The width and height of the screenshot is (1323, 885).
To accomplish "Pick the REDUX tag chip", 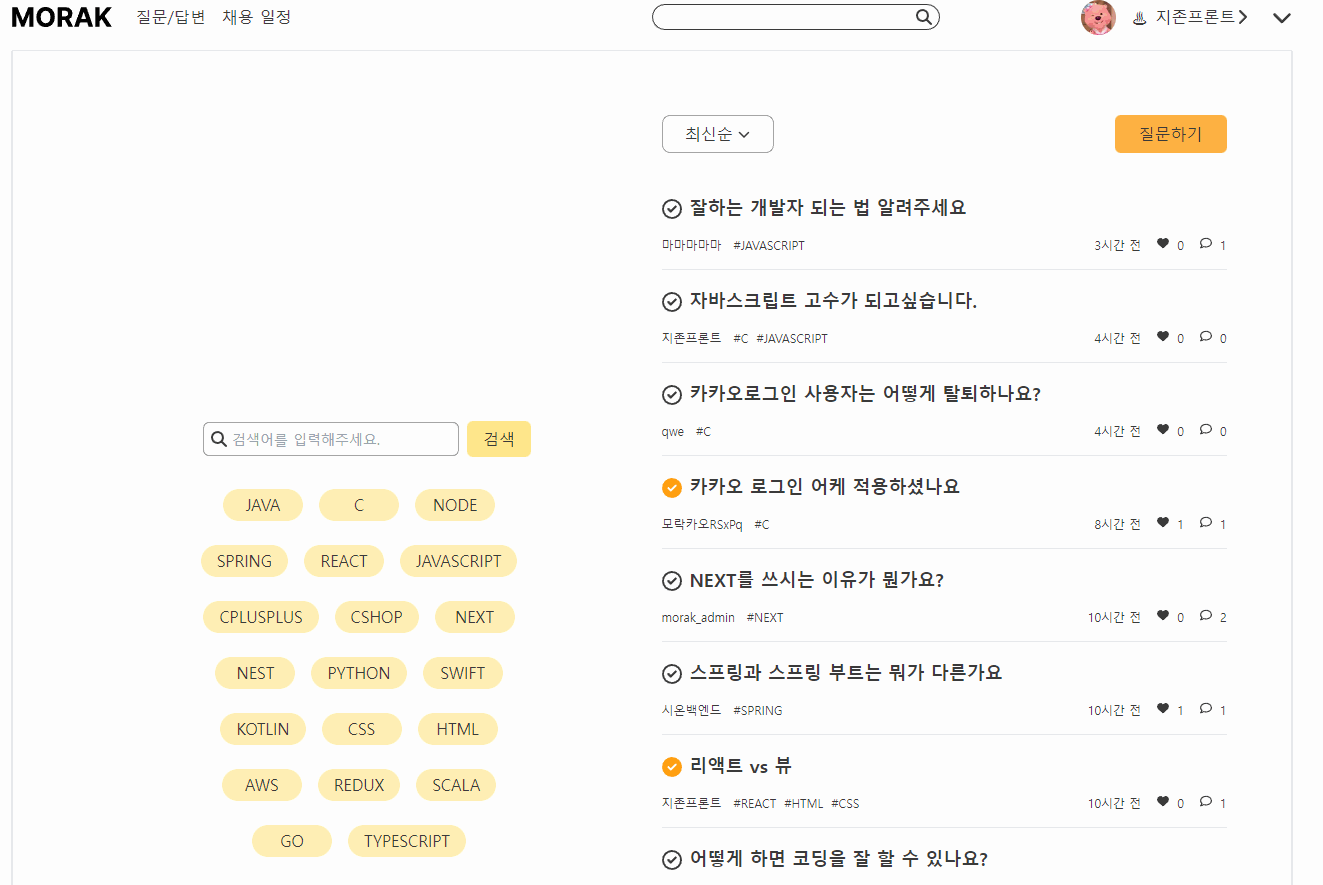I will point(359,785).
